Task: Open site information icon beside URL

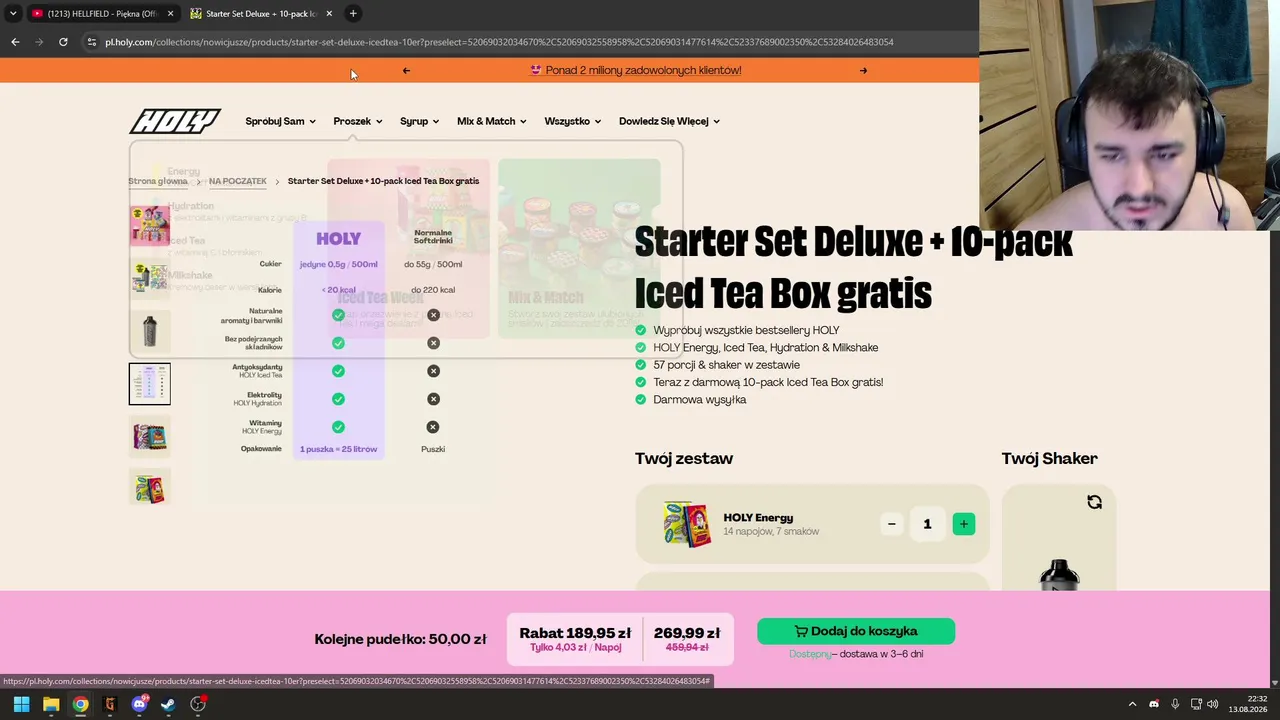Action: (91, 42)
